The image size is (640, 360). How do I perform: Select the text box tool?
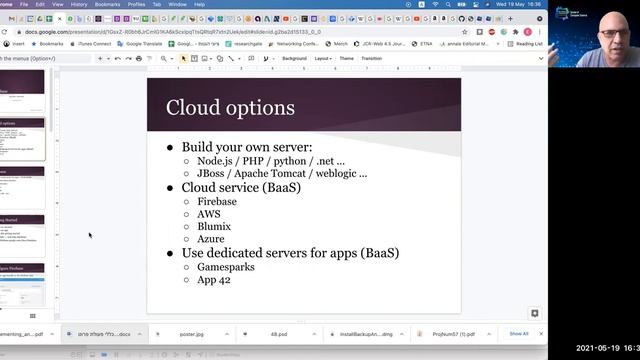pyautogui.click(x=194, y=59)
